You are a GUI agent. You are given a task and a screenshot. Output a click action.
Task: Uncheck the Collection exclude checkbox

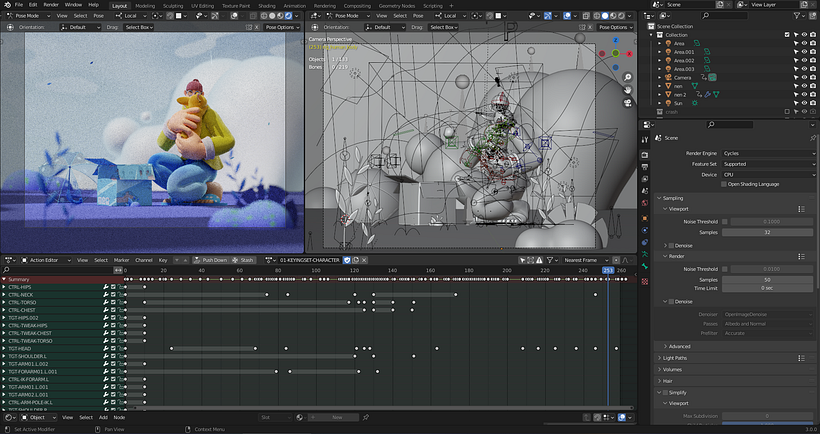(787, 35)
